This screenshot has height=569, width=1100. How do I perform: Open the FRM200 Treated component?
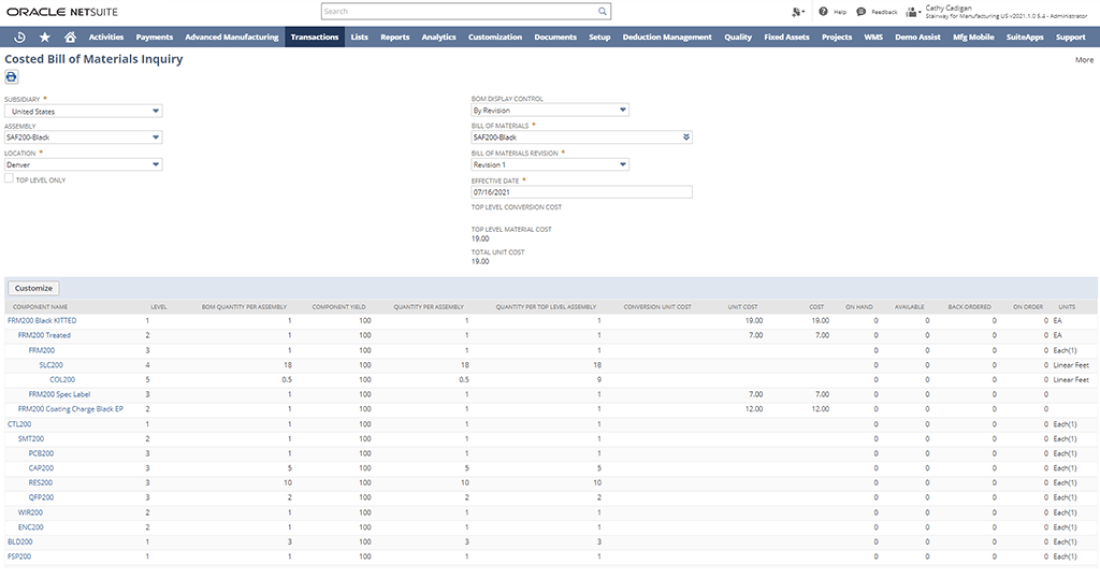click(x=44, y=335)
